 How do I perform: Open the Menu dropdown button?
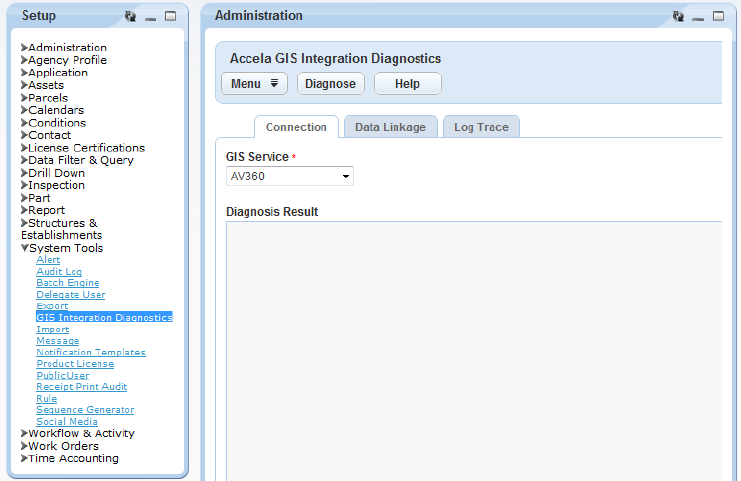pos(254,84)
